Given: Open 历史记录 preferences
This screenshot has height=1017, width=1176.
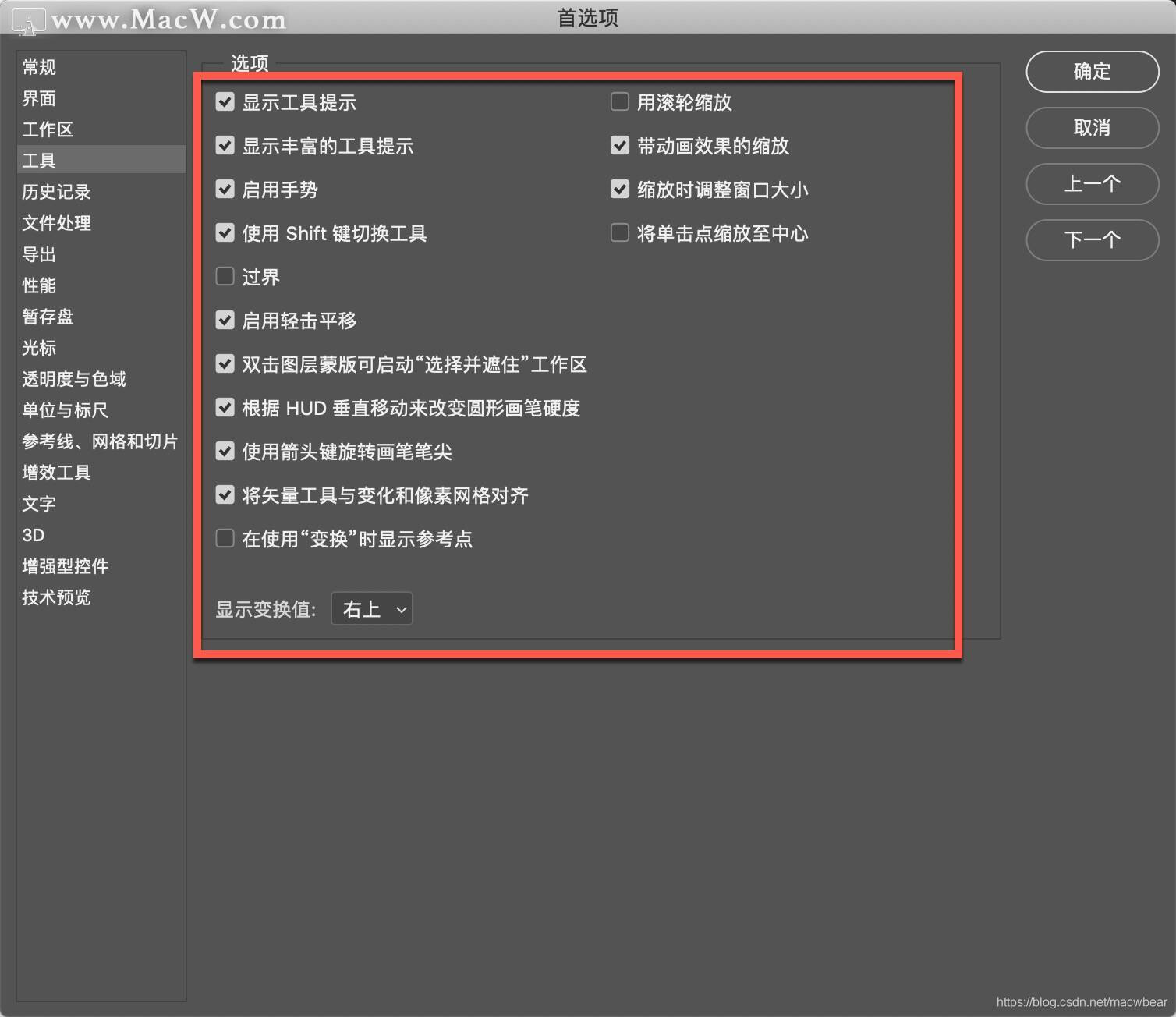Looking at the screenshot, I should [101, 192].
